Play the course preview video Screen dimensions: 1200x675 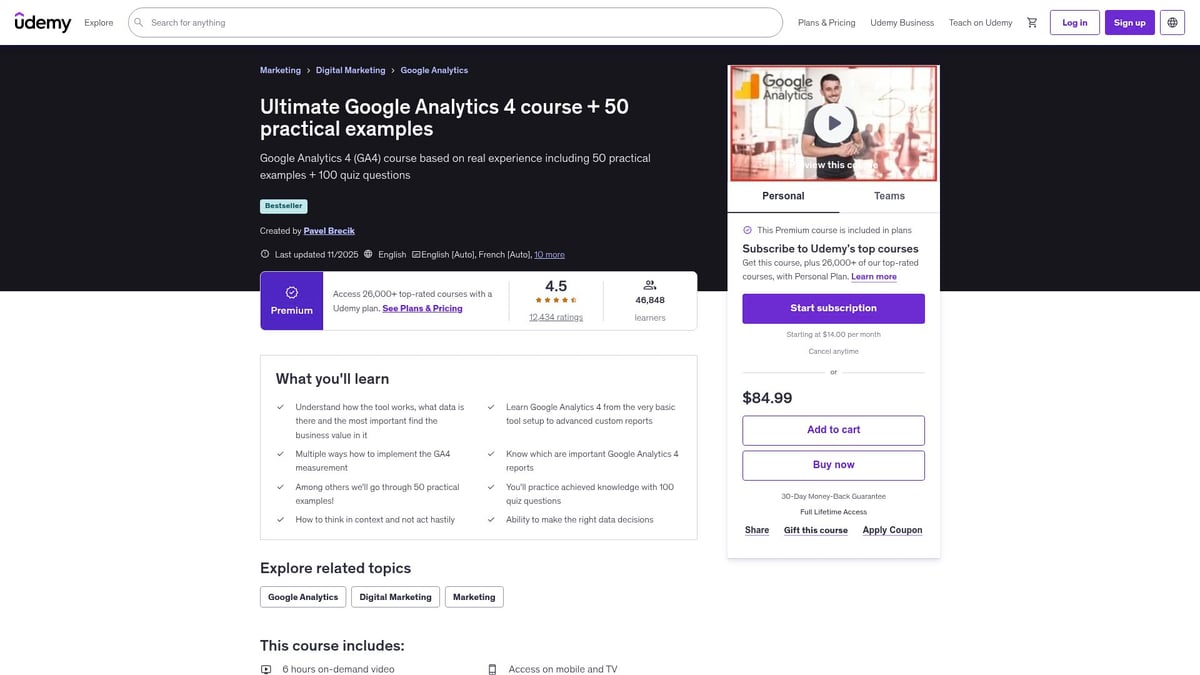[x=833, y=121]
